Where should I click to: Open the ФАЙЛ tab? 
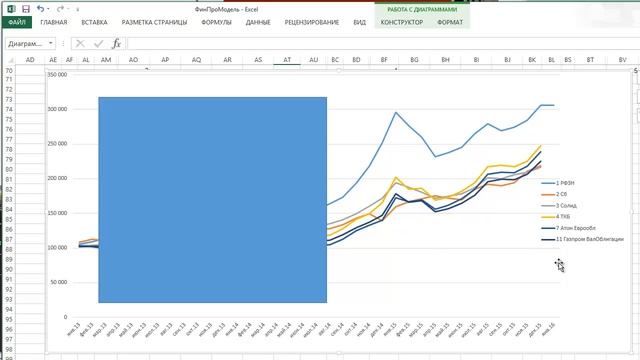pyautogui.click(x=17, y=22)
